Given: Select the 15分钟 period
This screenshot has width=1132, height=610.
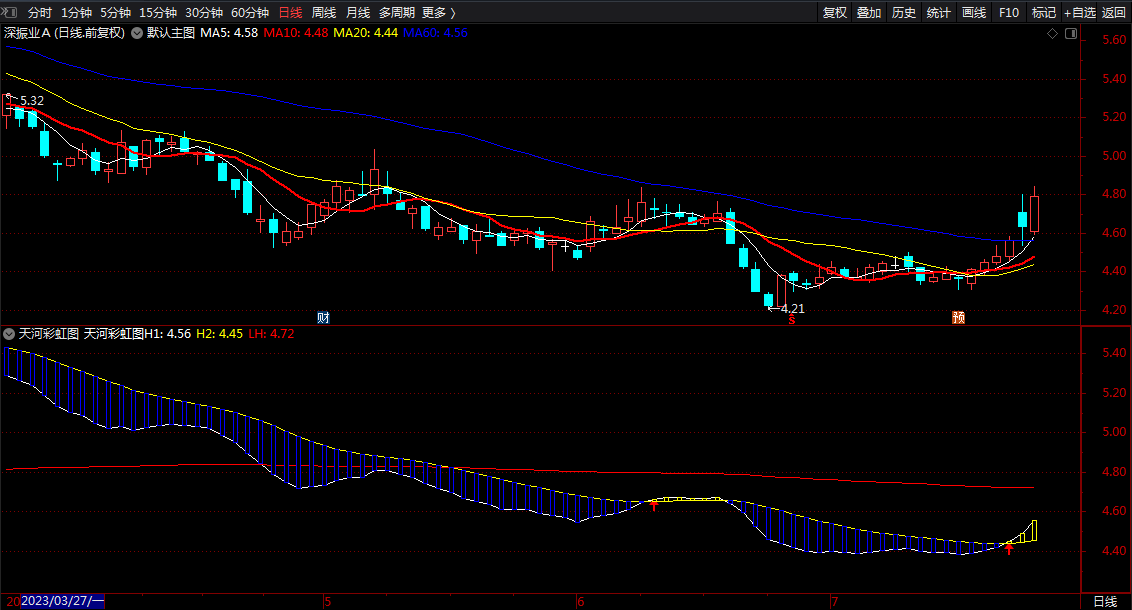Looking at the screenshot, I should pyautogui.click(x=157, y=12).
